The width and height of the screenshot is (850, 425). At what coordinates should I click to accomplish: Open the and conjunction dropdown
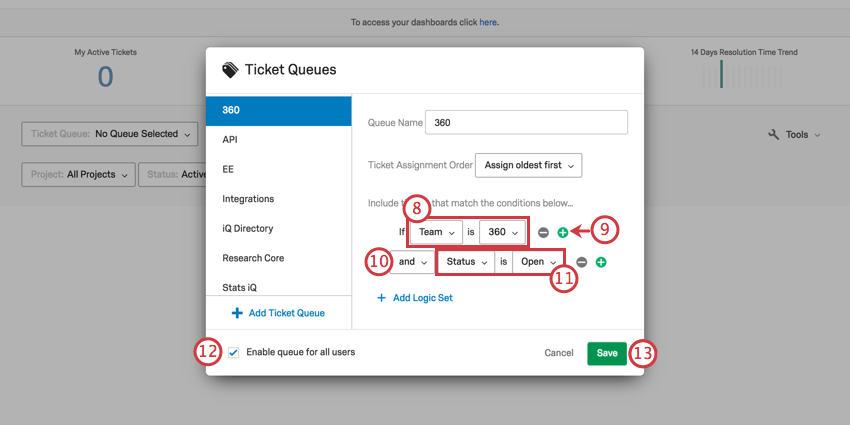[x=413, y=262]
